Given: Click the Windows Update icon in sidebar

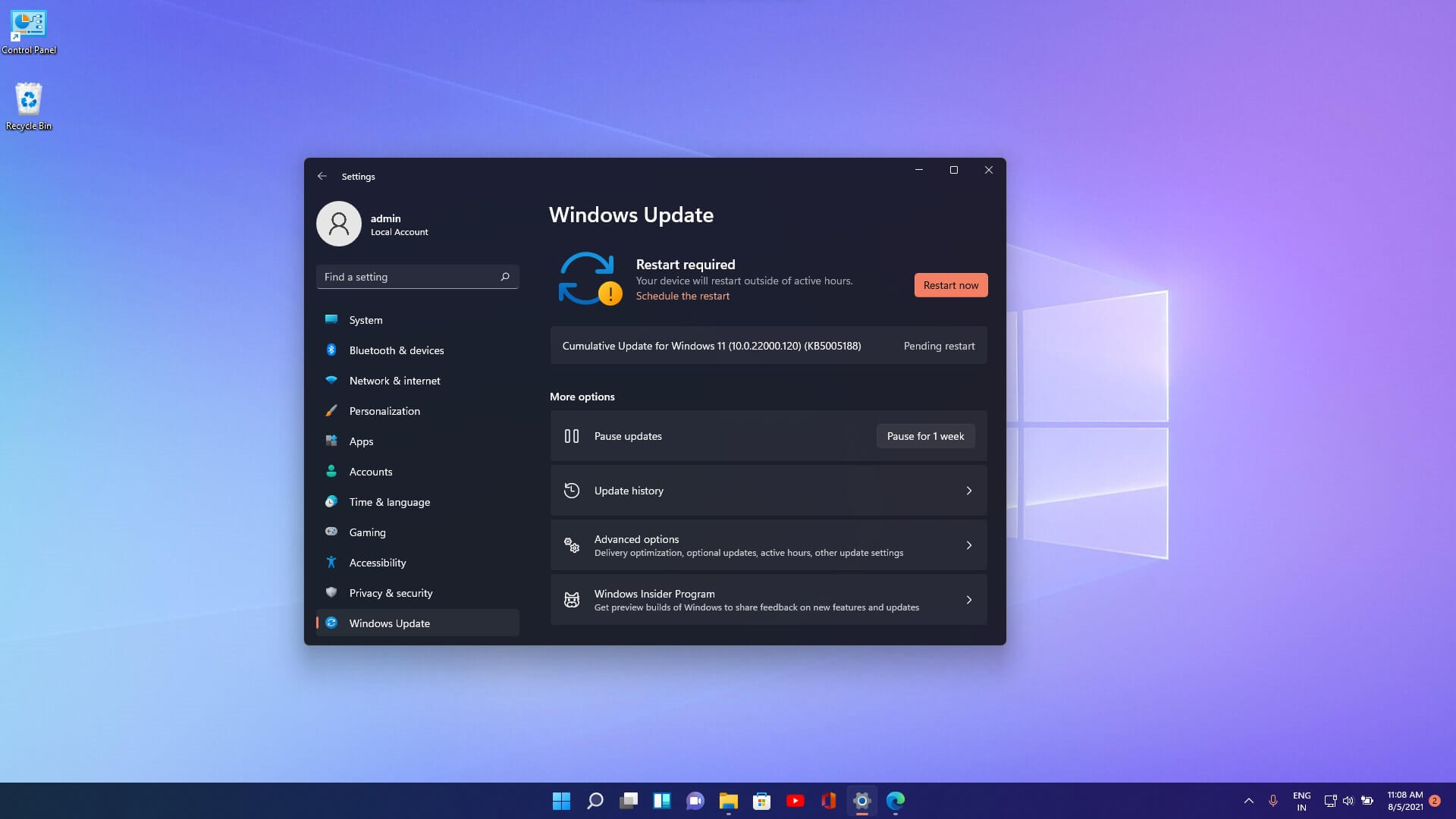Looking at the screenshot, I should (x=331, y=622).
